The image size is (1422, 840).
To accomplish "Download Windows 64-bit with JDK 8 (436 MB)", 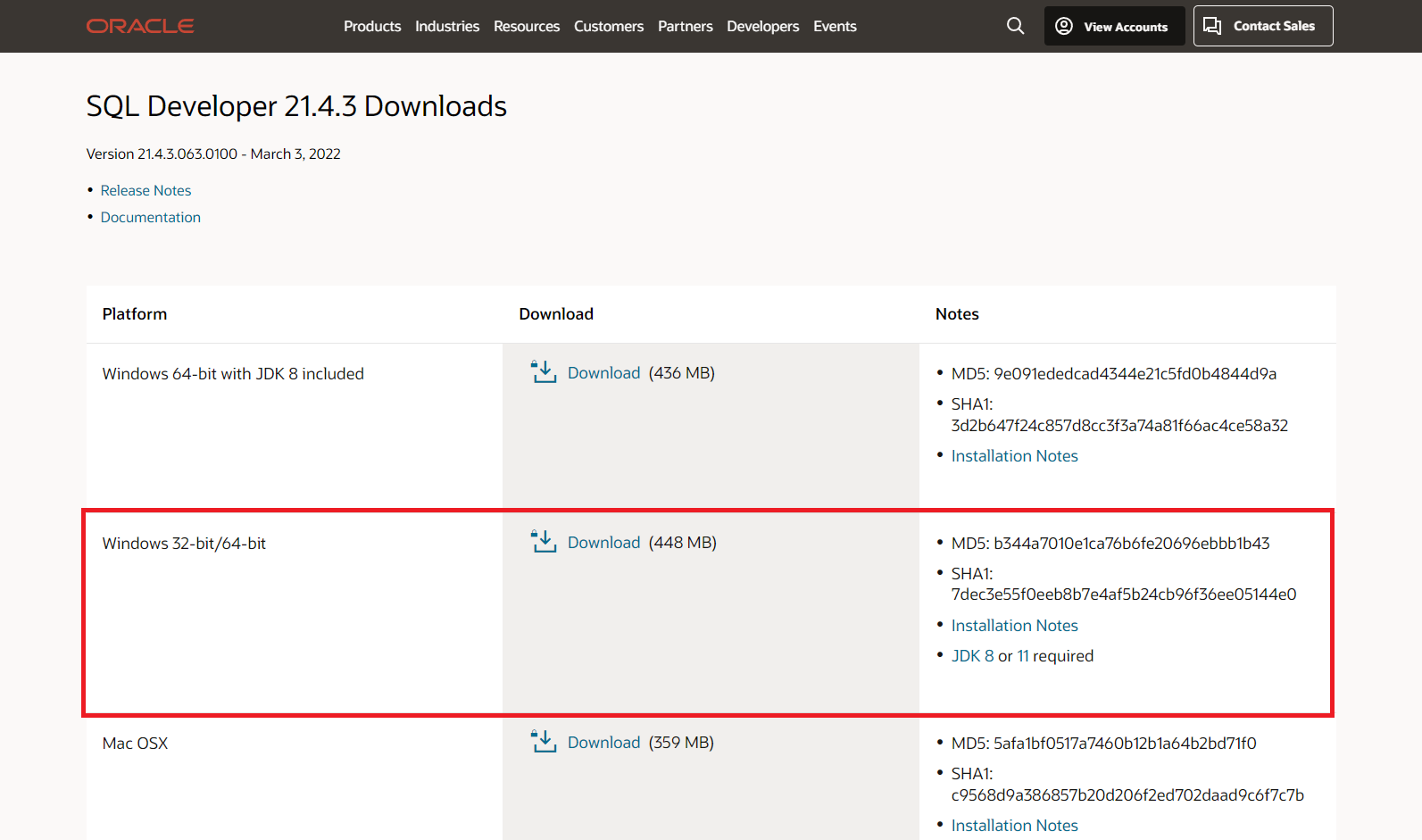I will click(603, 372).
